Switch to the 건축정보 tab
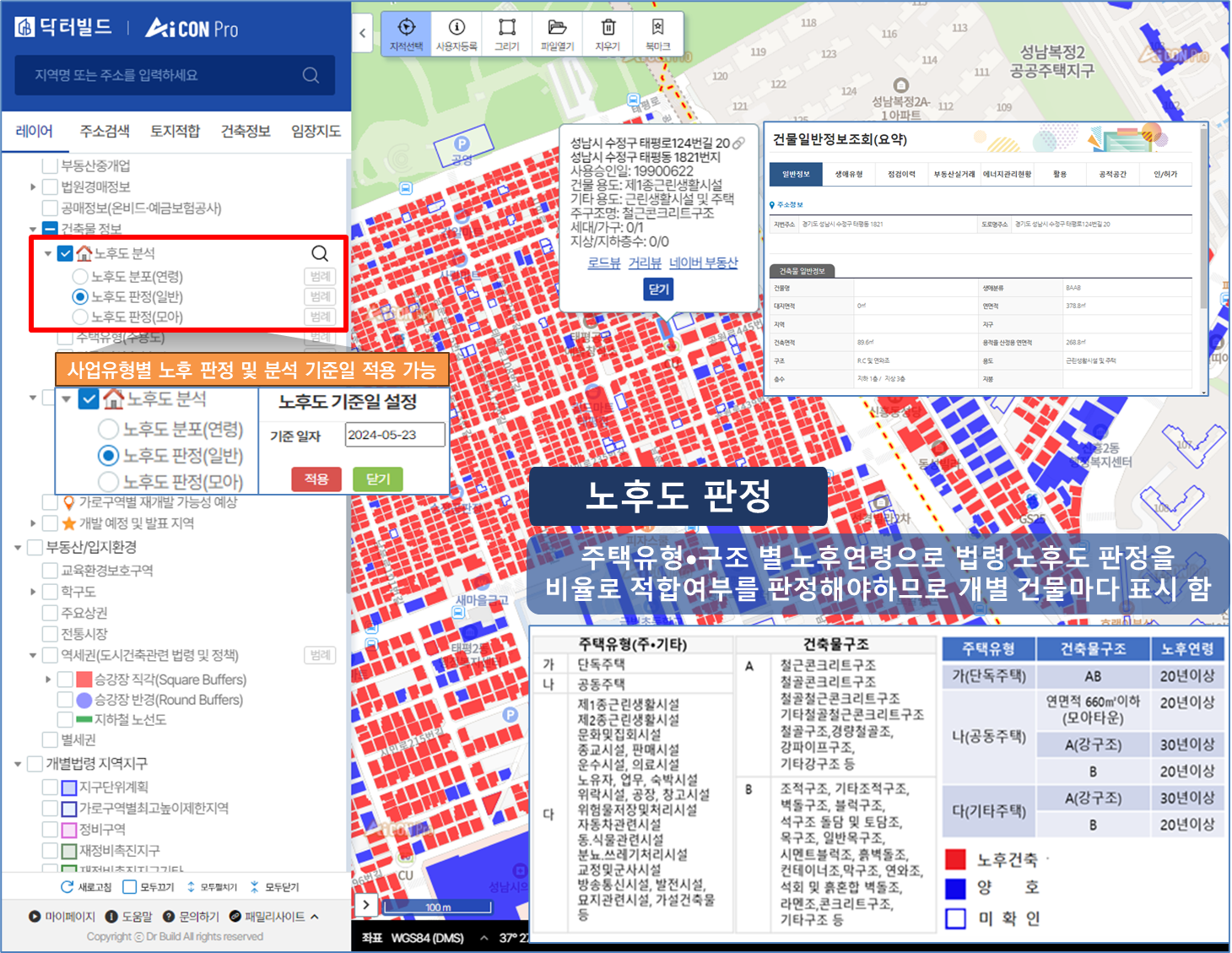1232x953 pixels. (246, 131)
